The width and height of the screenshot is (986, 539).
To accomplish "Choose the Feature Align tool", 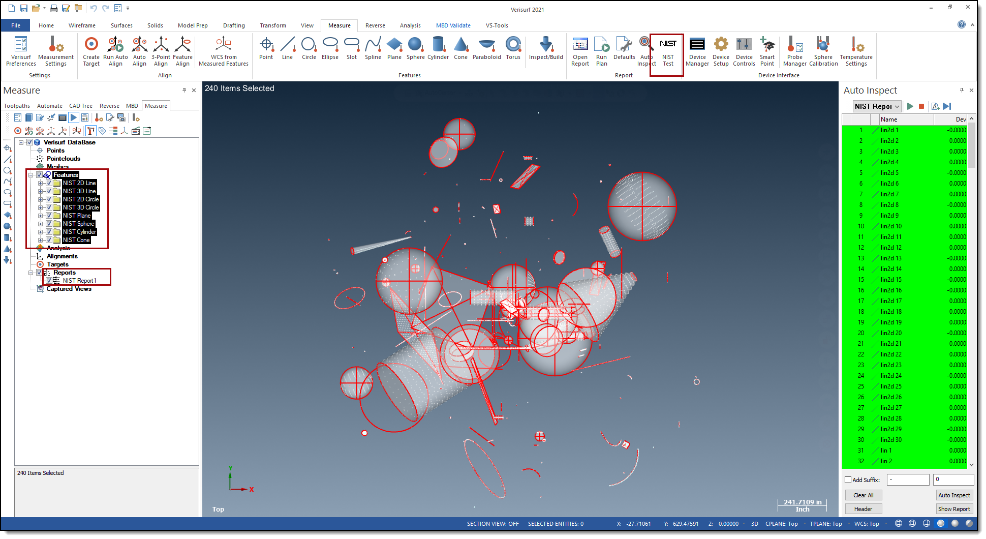I will (x=182, y=51).
